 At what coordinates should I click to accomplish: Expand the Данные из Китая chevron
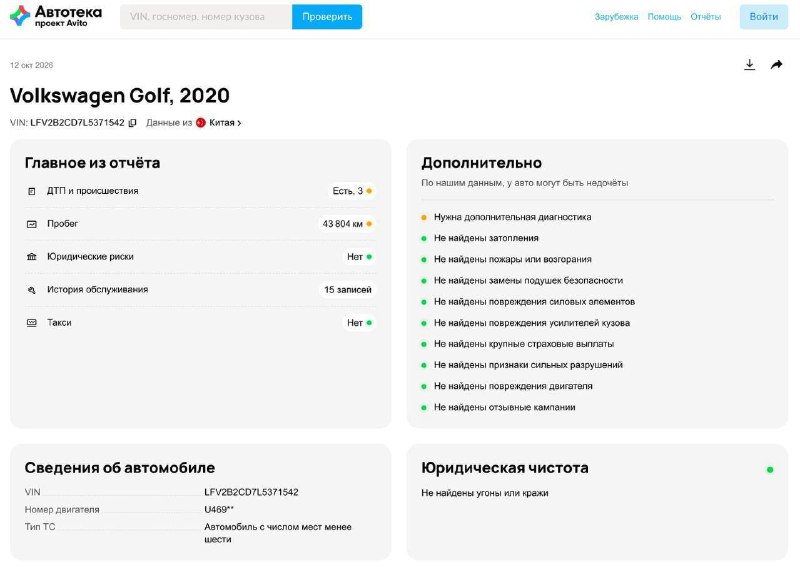tap(239, 123)
